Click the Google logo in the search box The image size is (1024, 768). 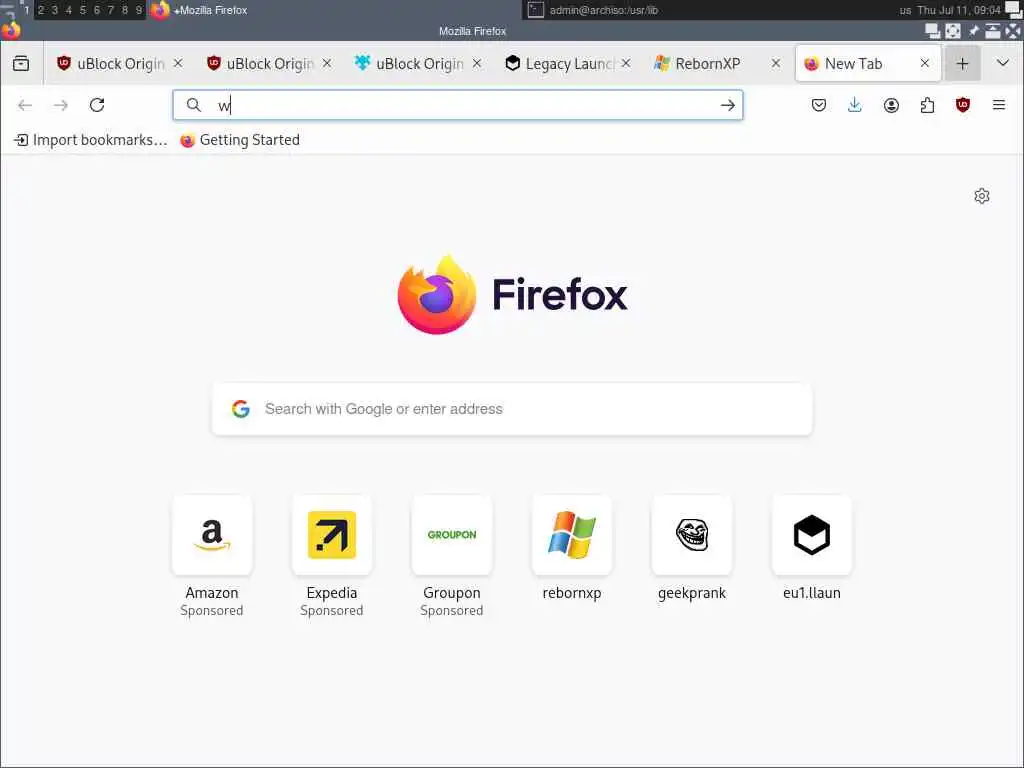tap(241, 409)
